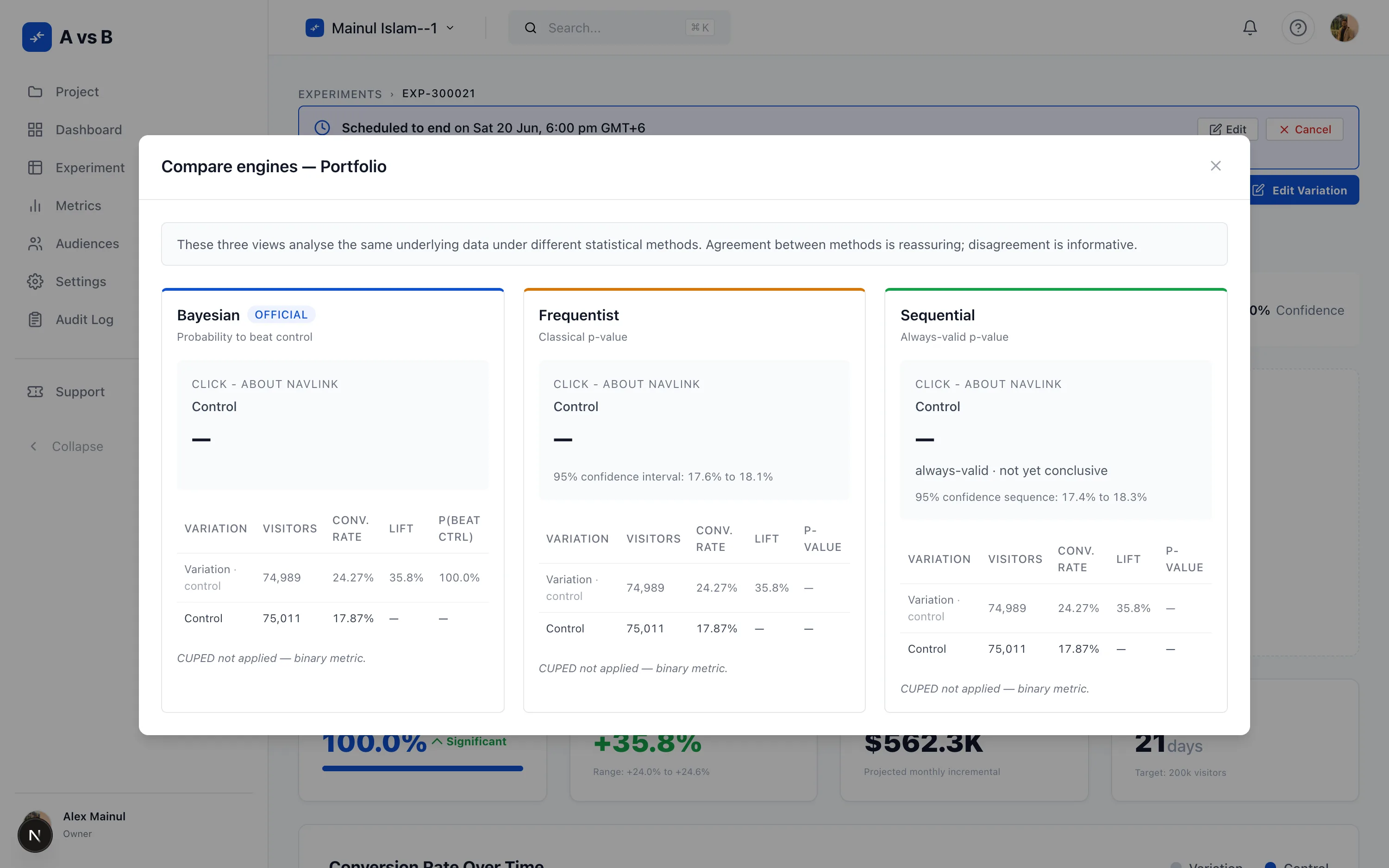Click 95% confidence interval text in Frequentist
1389x868 pixels.
point(663,476)
